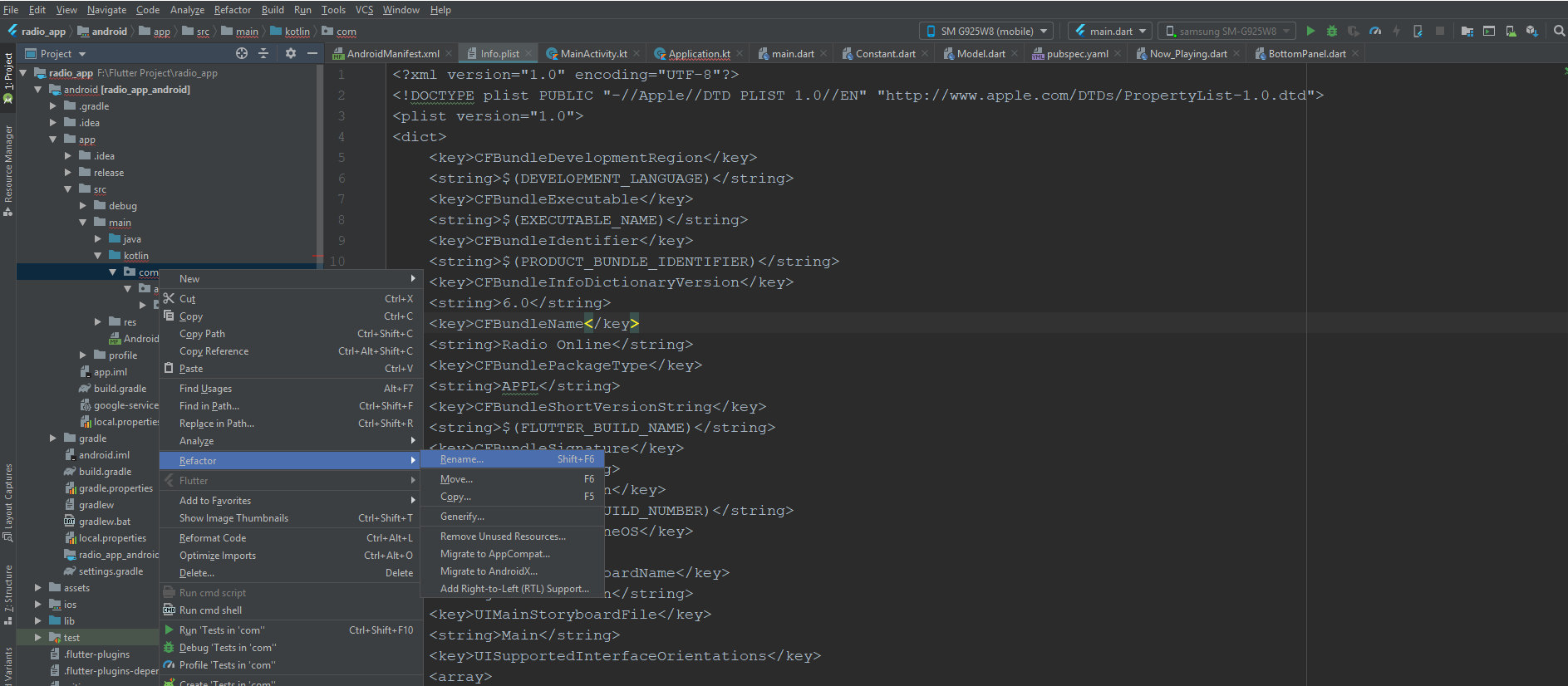This screenshot has height=686, width=1568.
Task: Select Copy Path in context menu
Action: [x=291, y=334]
